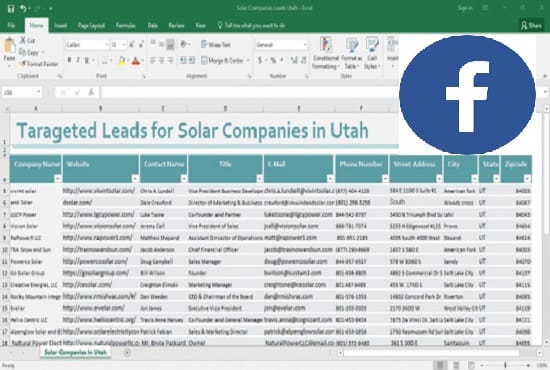Click the Facebook logo
The image size is (550, 370).
click(467, 95)
